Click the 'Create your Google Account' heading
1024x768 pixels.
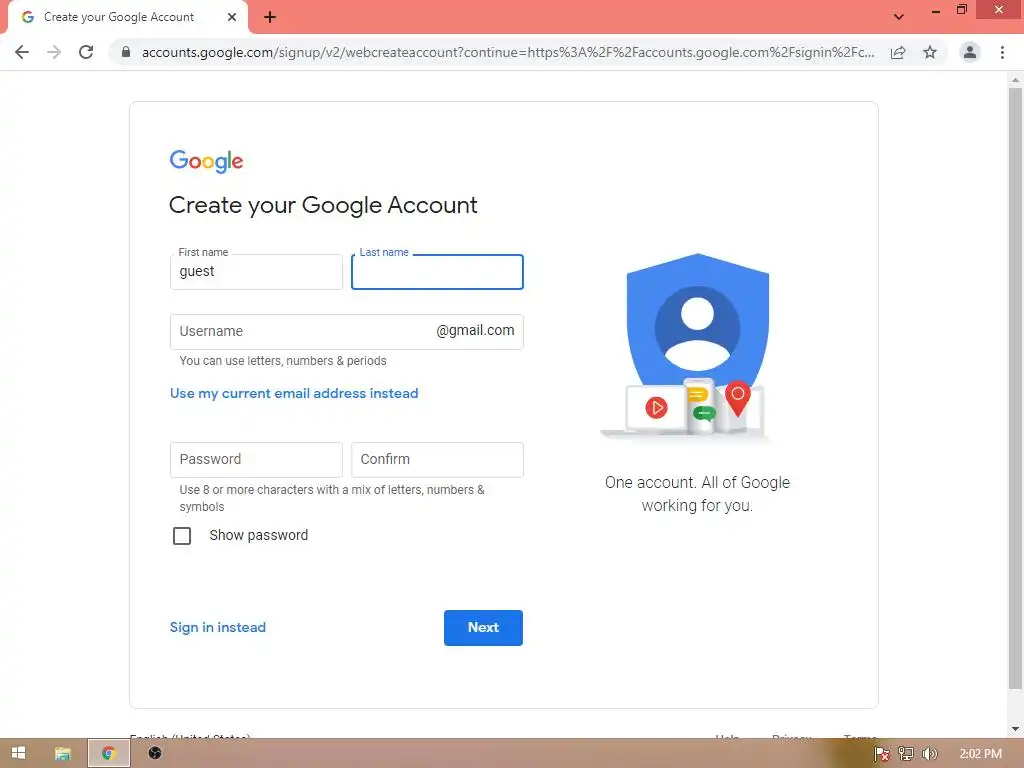pos(323,205)
